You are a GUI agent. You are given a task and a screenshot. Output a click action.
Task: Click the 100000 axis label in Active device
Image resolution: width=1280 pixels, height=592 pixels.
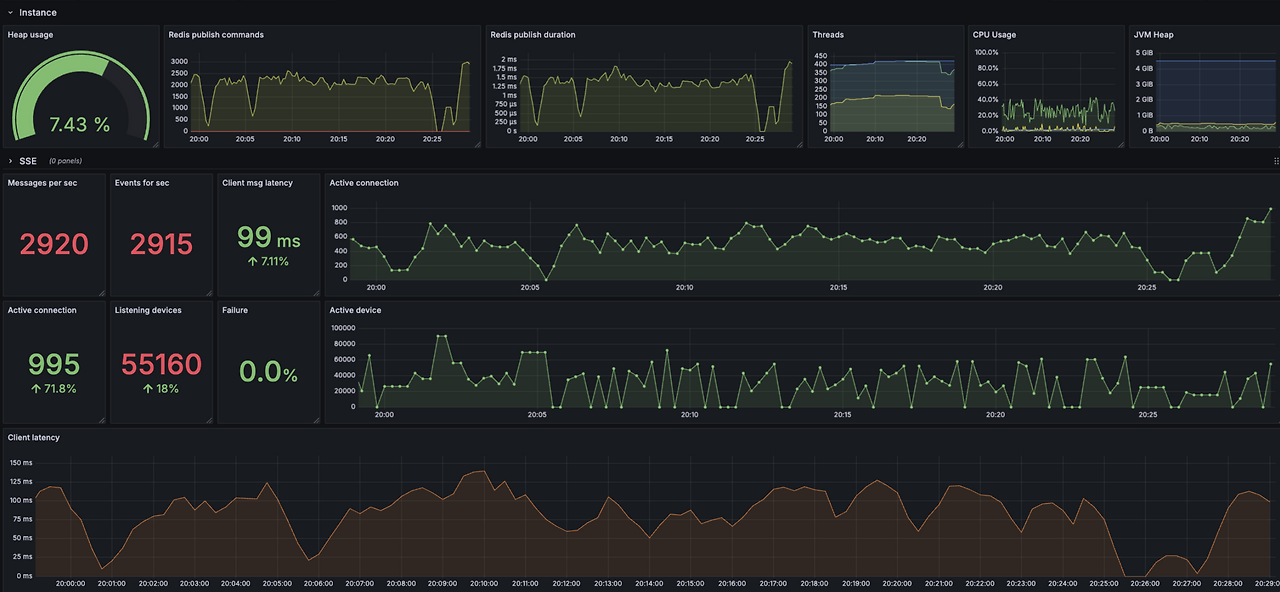344,328
